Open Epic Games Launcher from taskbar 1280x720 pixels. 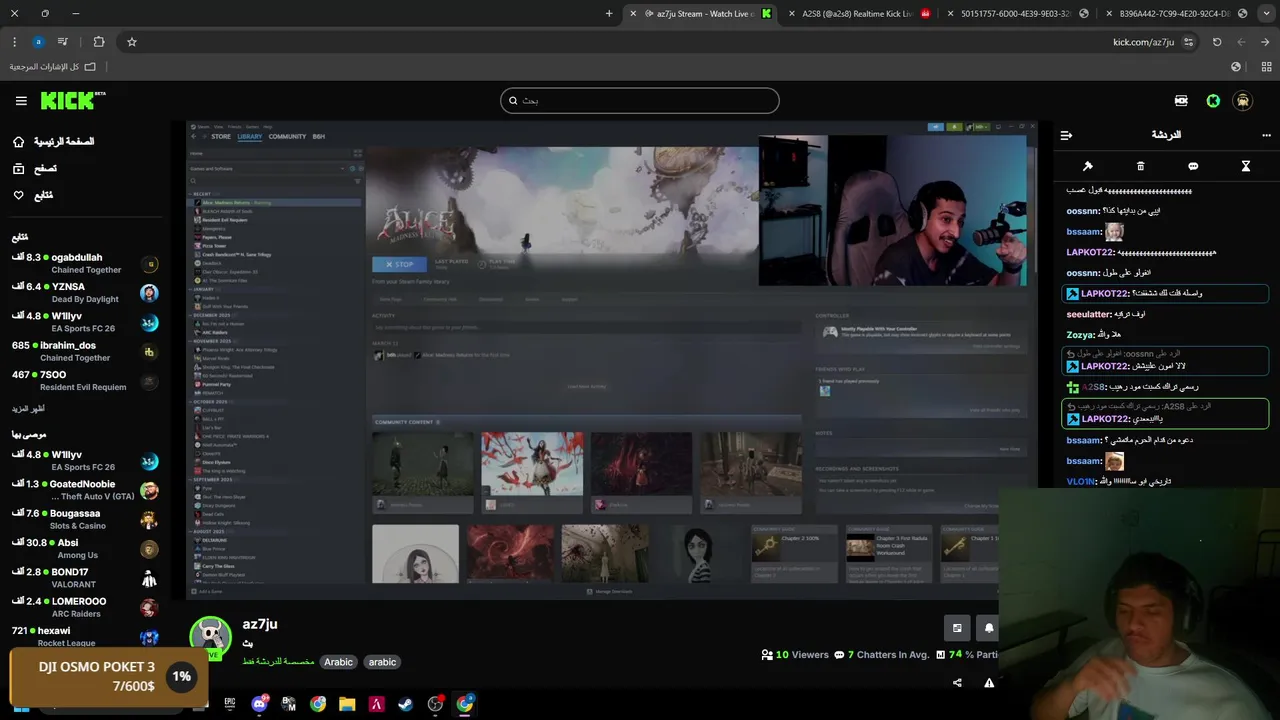click(230, 704)
